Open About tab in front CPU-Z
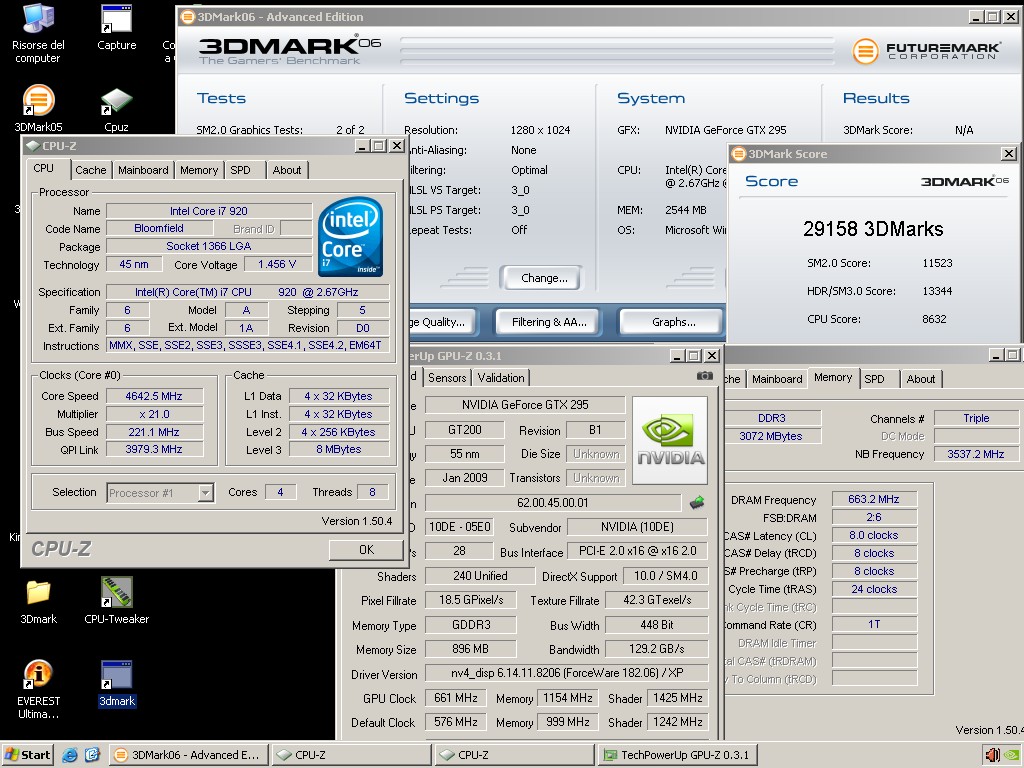Image resolution: width=1024 pixels, height=768 pixels. coord(287,170)
